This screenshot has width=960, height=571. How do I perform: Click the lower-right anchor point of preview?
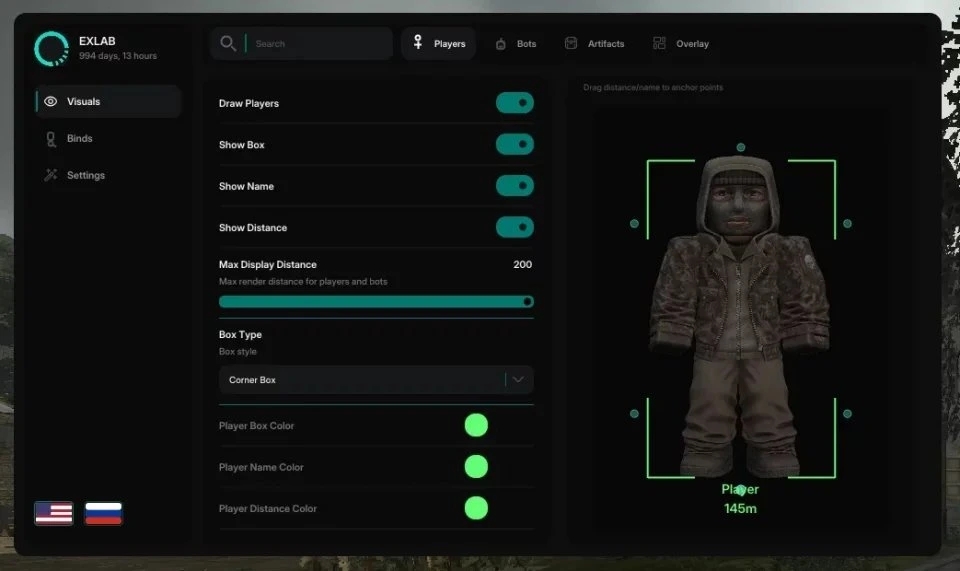847,414
